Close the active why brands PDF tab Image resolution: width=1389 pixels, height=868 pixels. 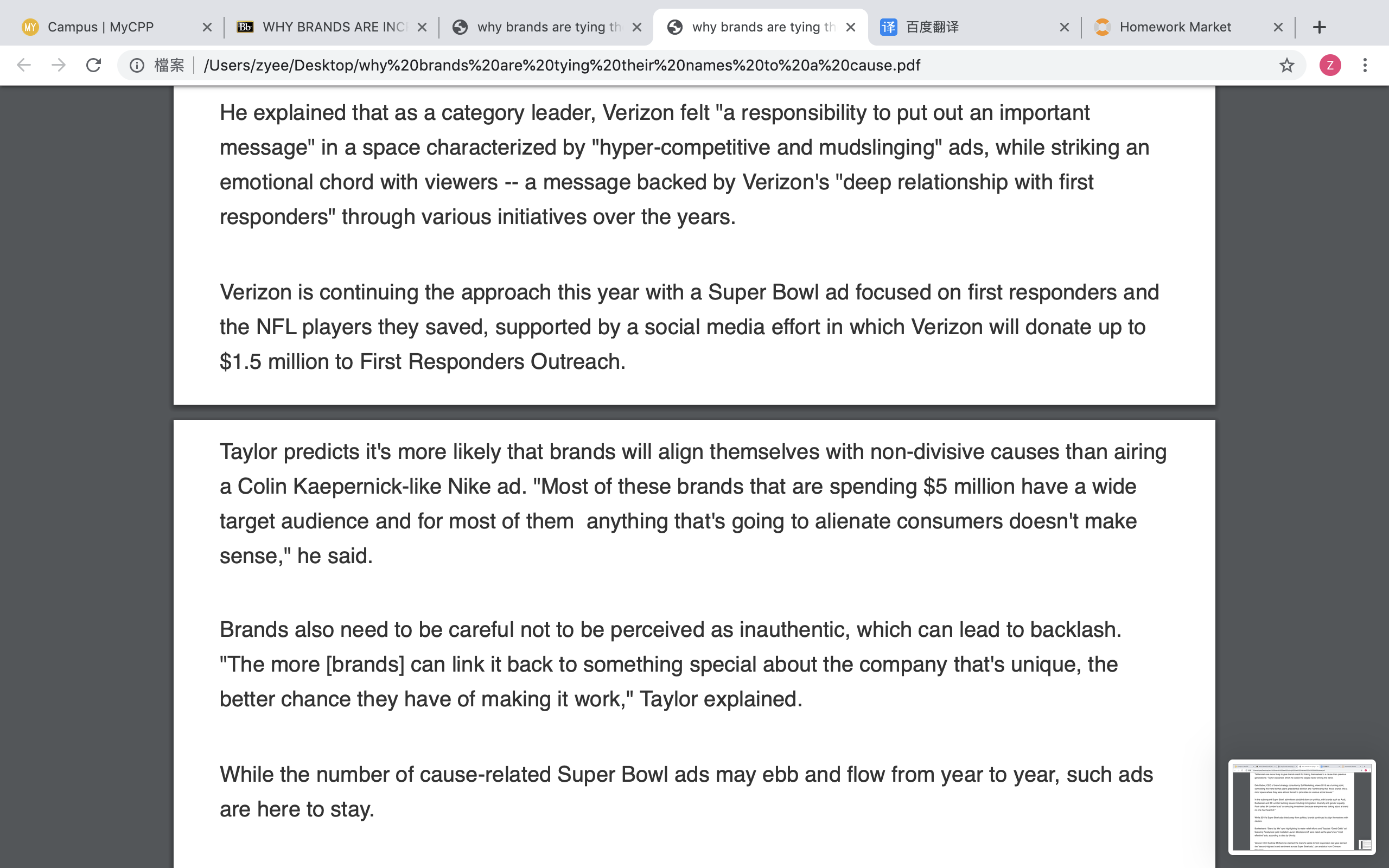click(851, 27)
